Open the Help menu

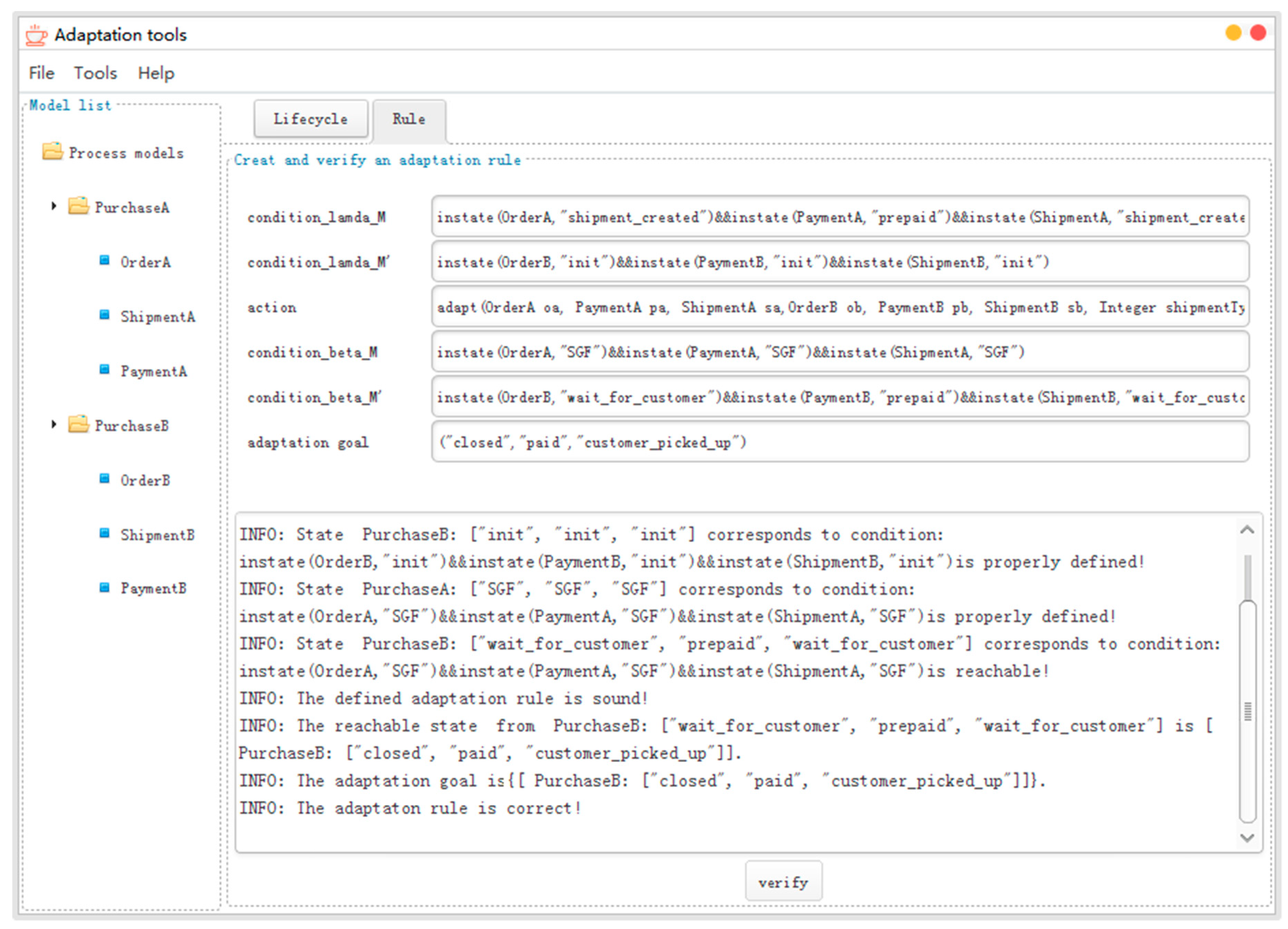pos(156,73)
